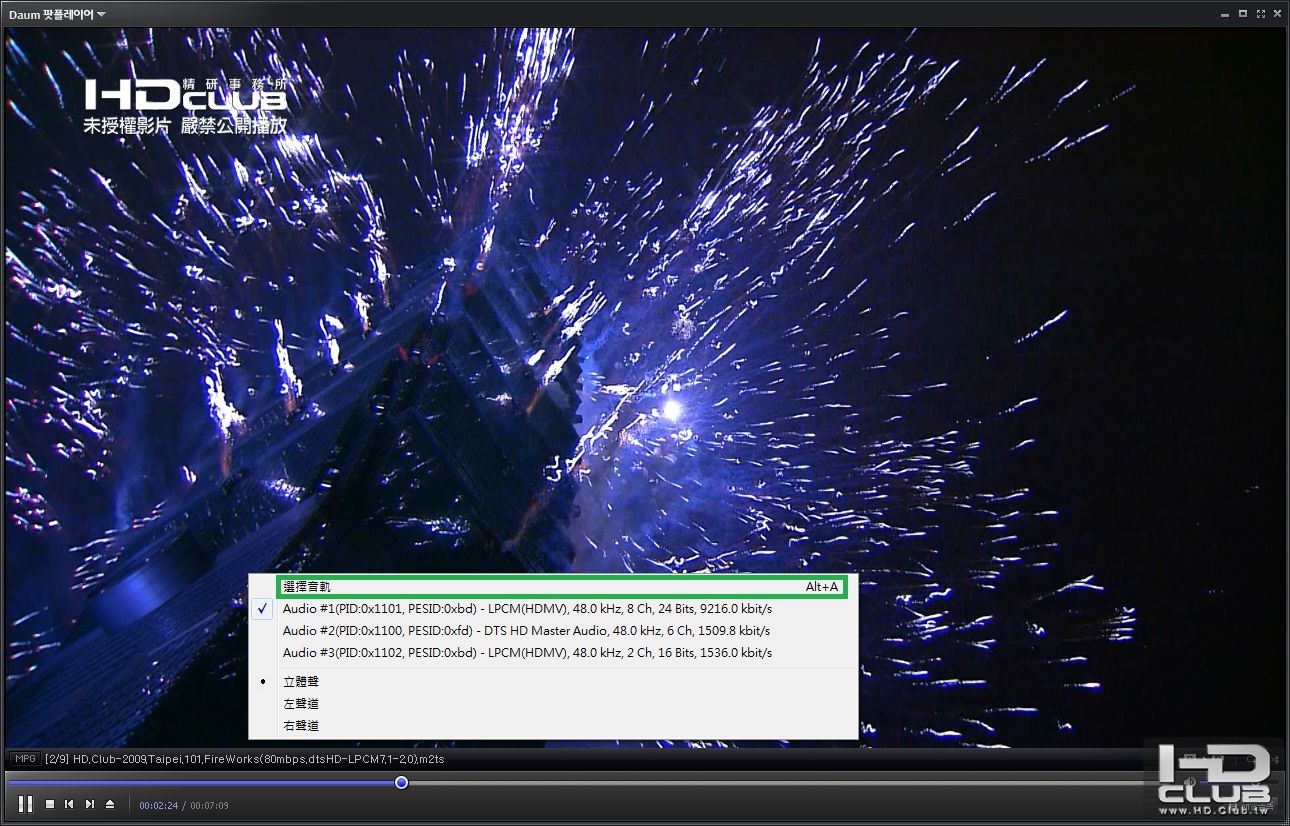
Task: Click the total duration 00:07:09
Action: click(210, 805)
